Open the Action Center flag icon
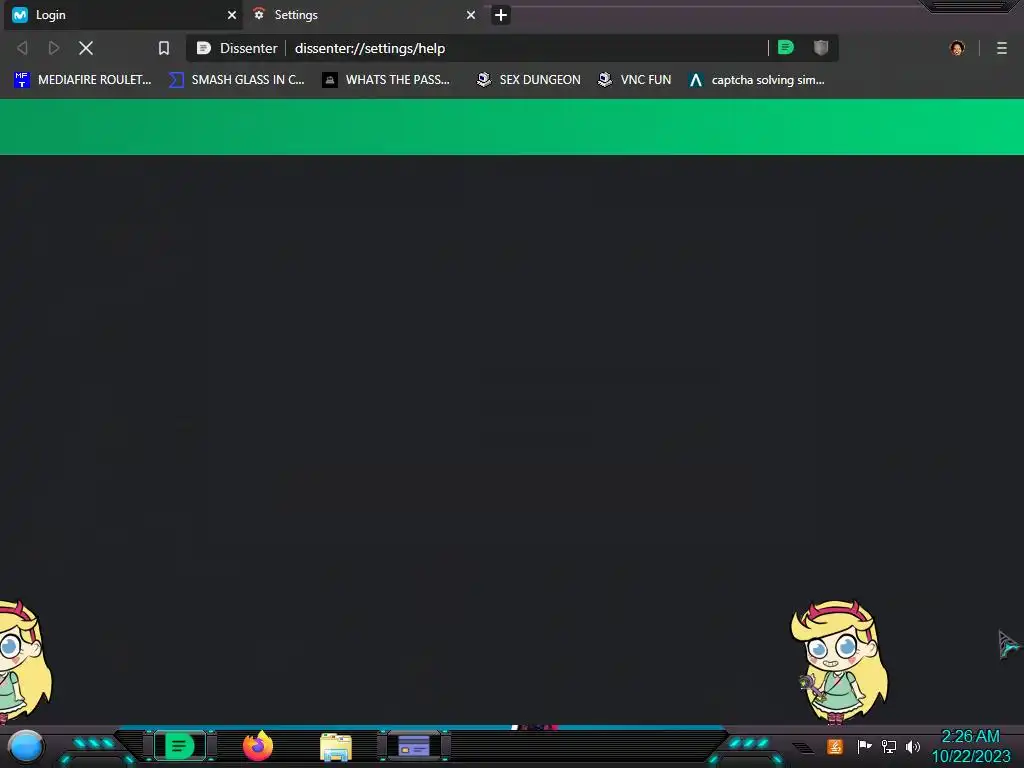 (x=864, y=746)
